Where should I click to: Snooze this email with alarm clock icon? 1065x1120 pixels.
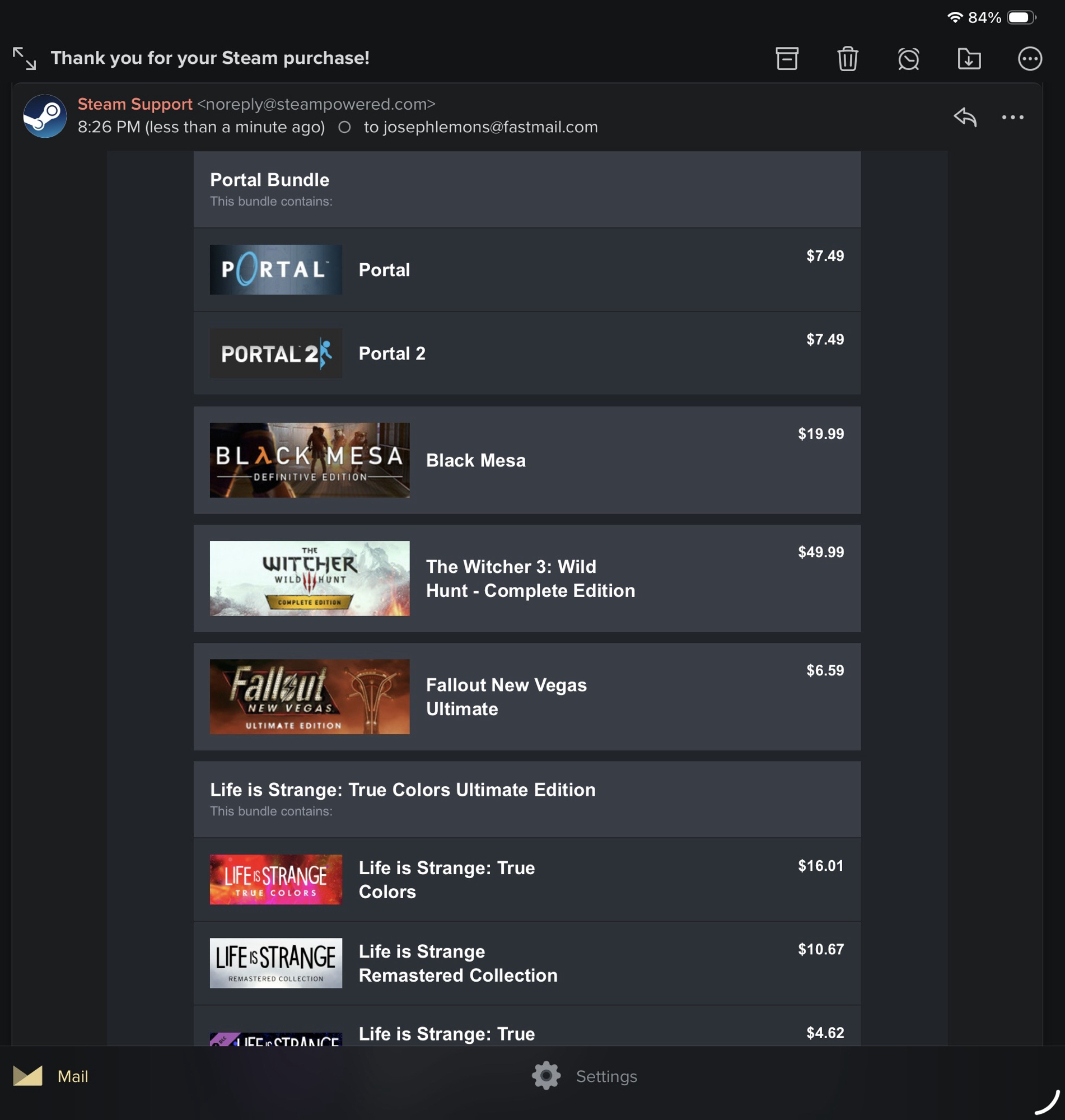tap(908, 58)
